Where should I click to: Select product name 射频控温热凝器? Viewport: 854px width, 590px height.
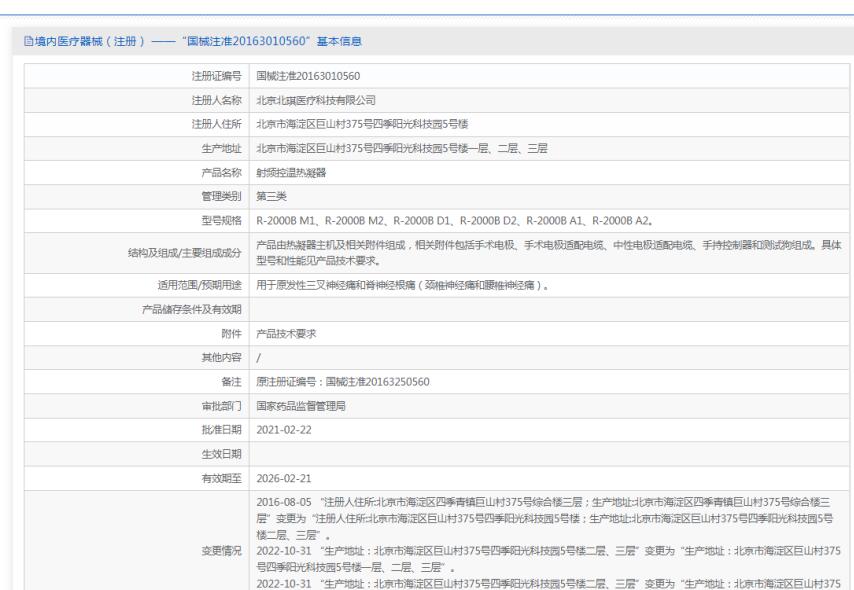click(291, 173)
